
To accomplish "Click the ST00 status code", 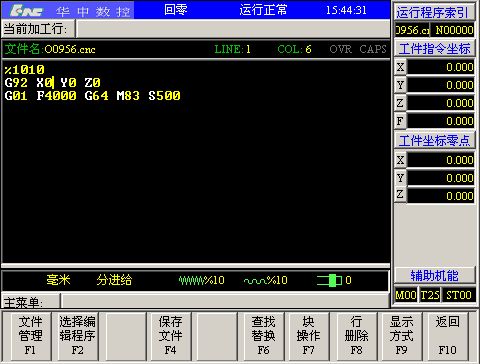I will pos(459,295).
